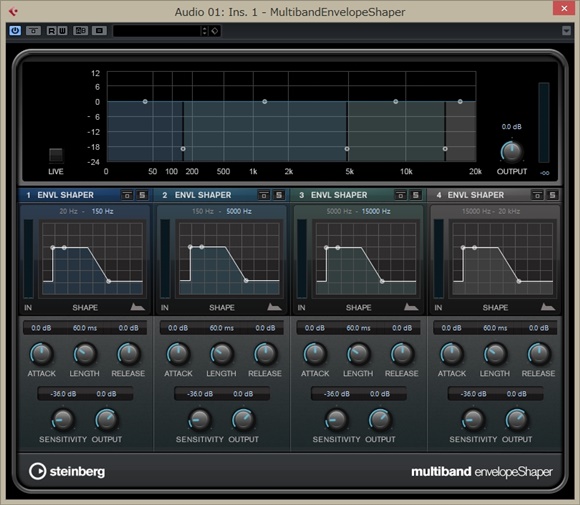Click band 3 SENSITIVITY knob

[336, 420]
